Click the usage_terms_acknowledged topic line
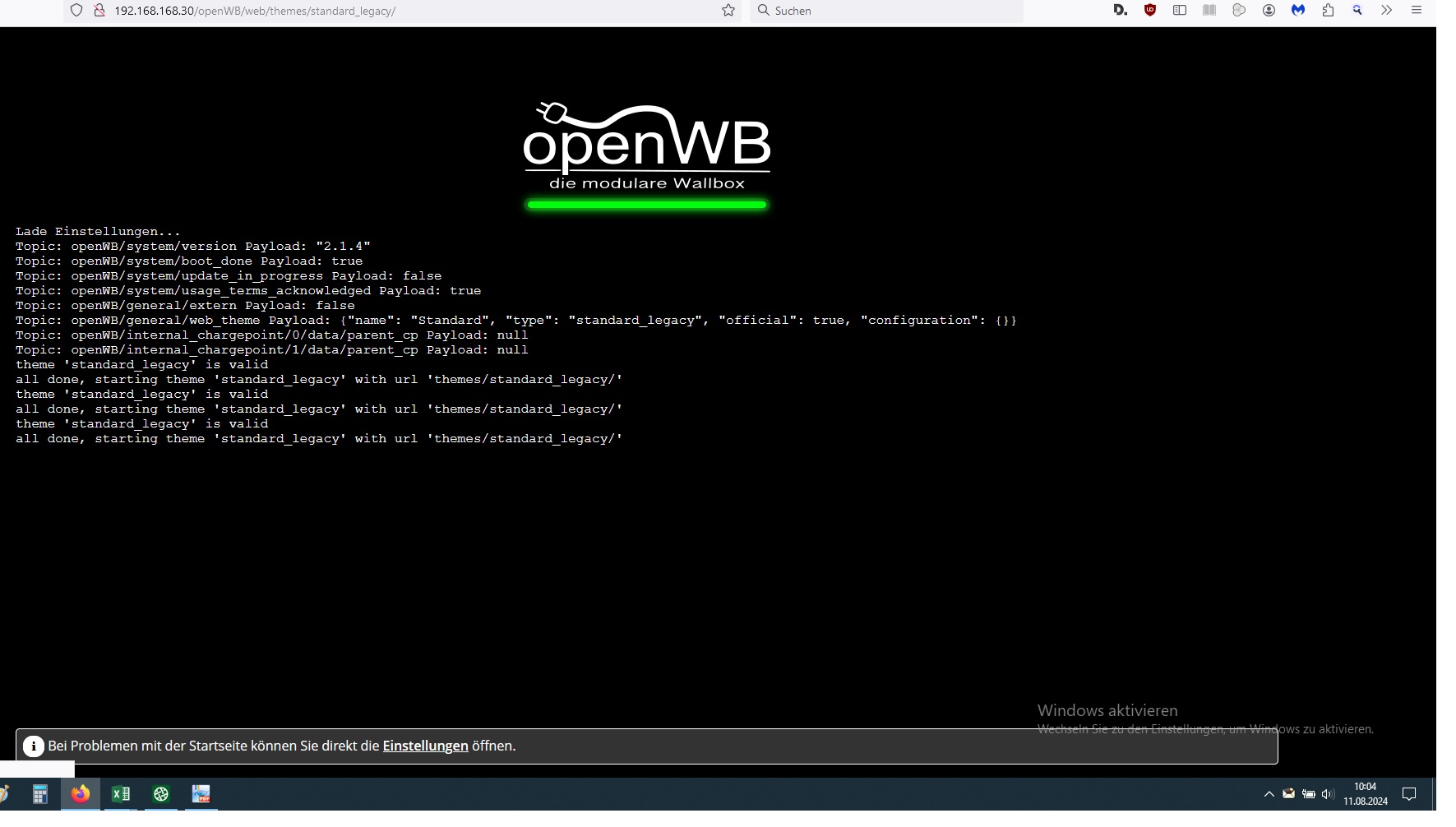1456x827 pixels. (x=248, y=291)
